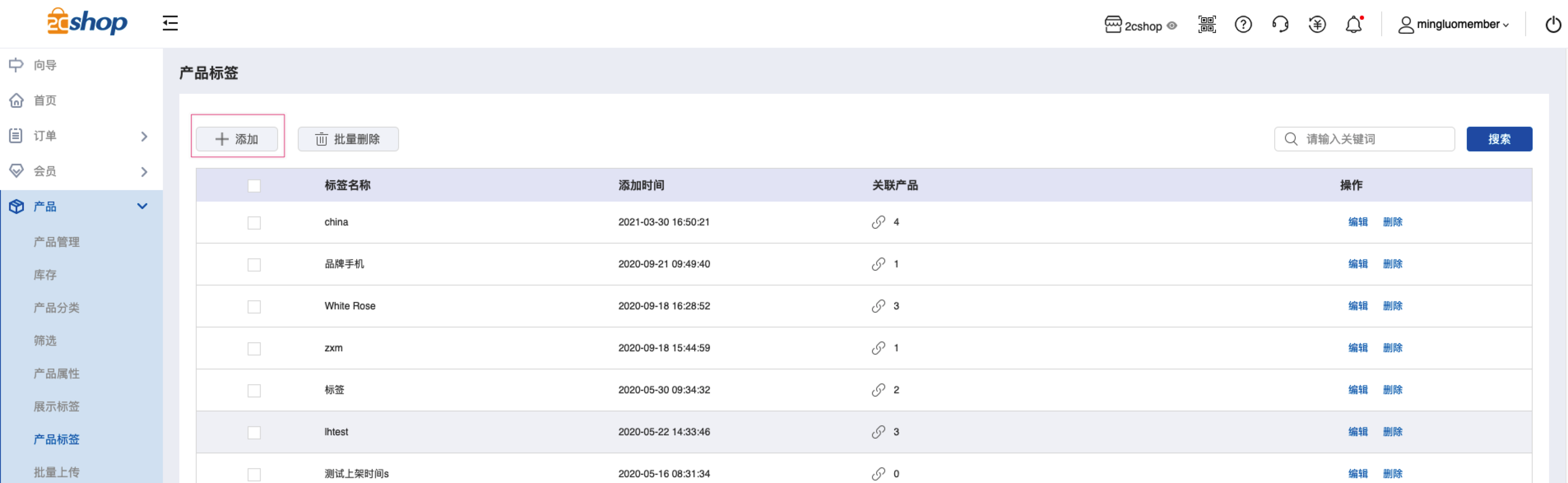Delete the 品牌手机 tag
1568x483 pixels.
1393,265
